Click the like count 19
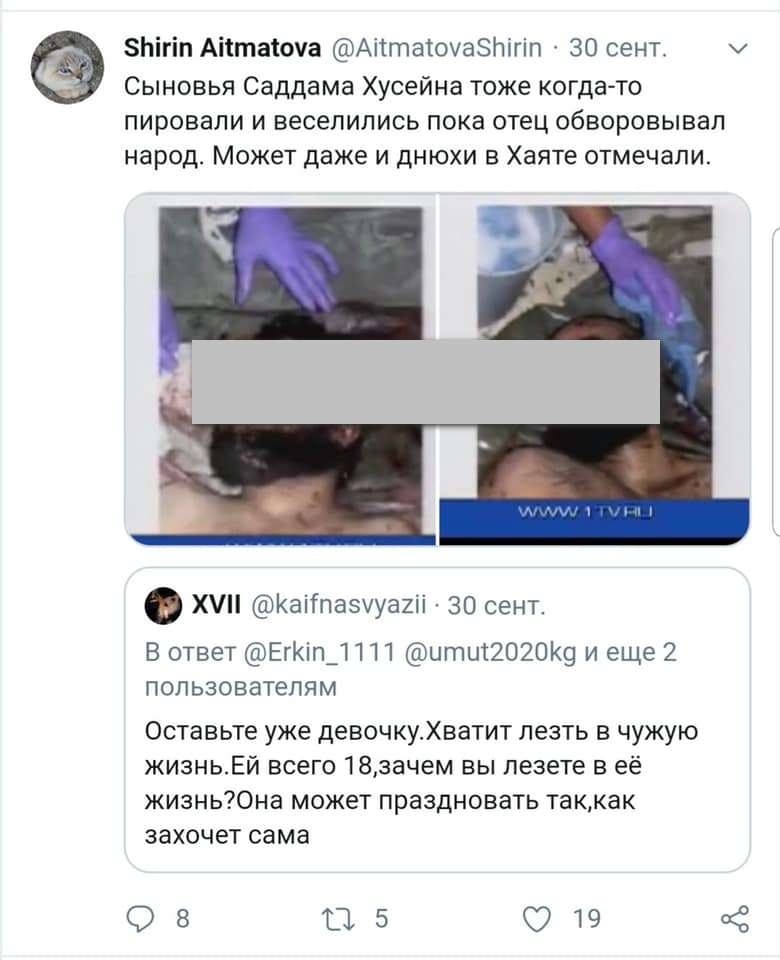 pos(587,919)
